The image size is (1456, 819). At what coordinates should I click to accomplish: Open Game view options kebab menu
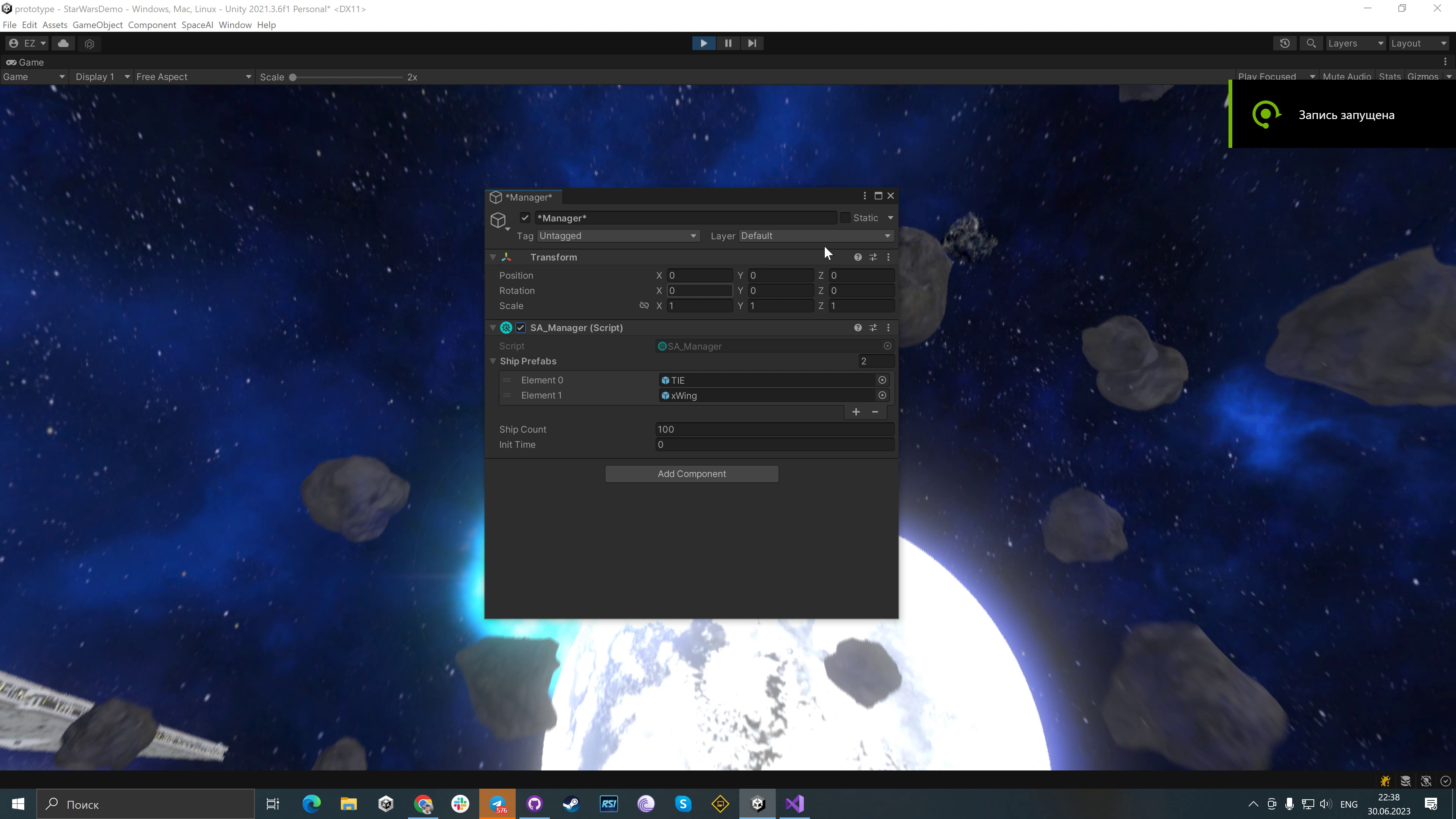tap(1445, 61)
